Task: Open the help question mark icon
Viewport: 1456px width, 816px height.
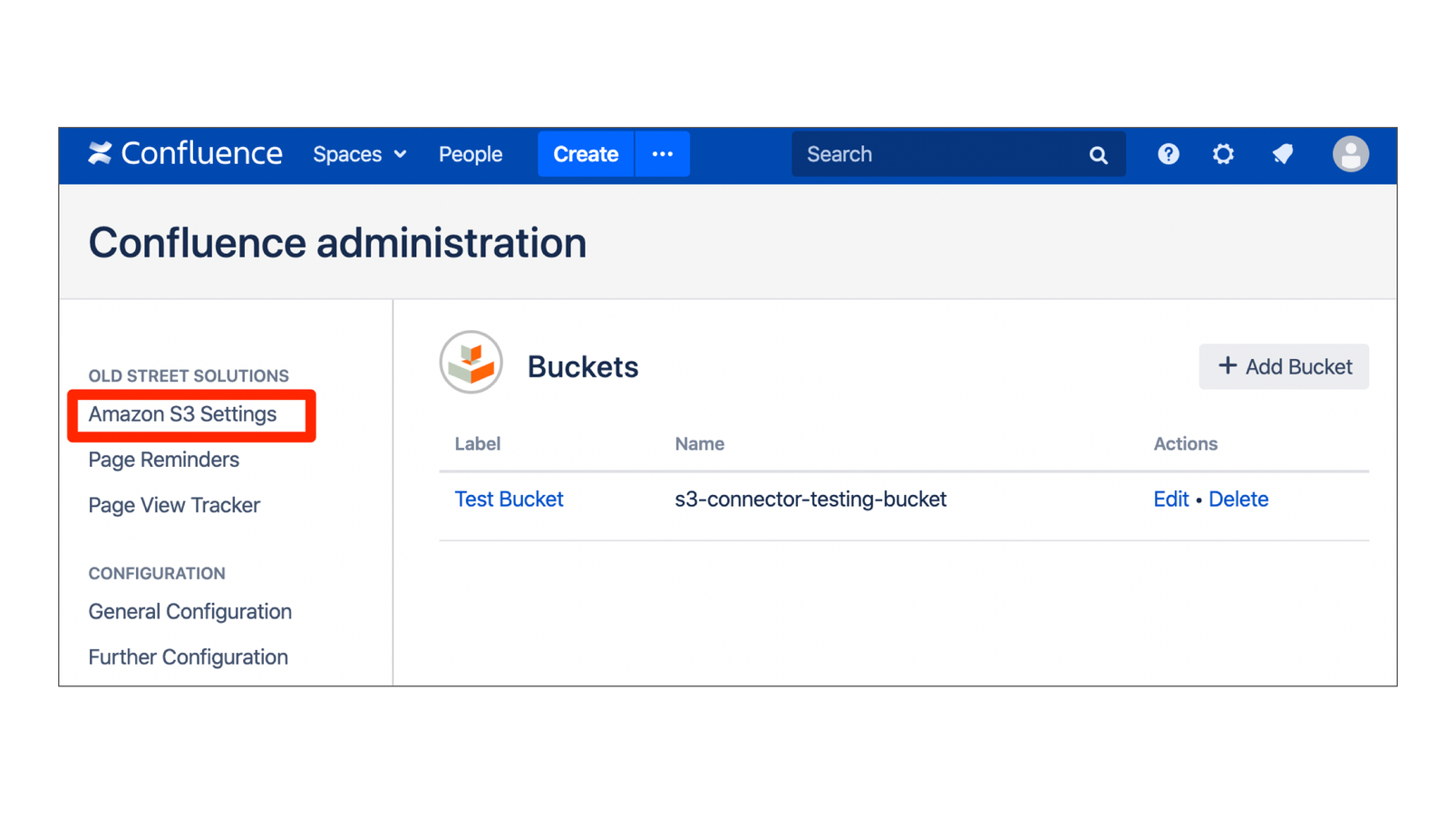Action: tap(1169, 154)
